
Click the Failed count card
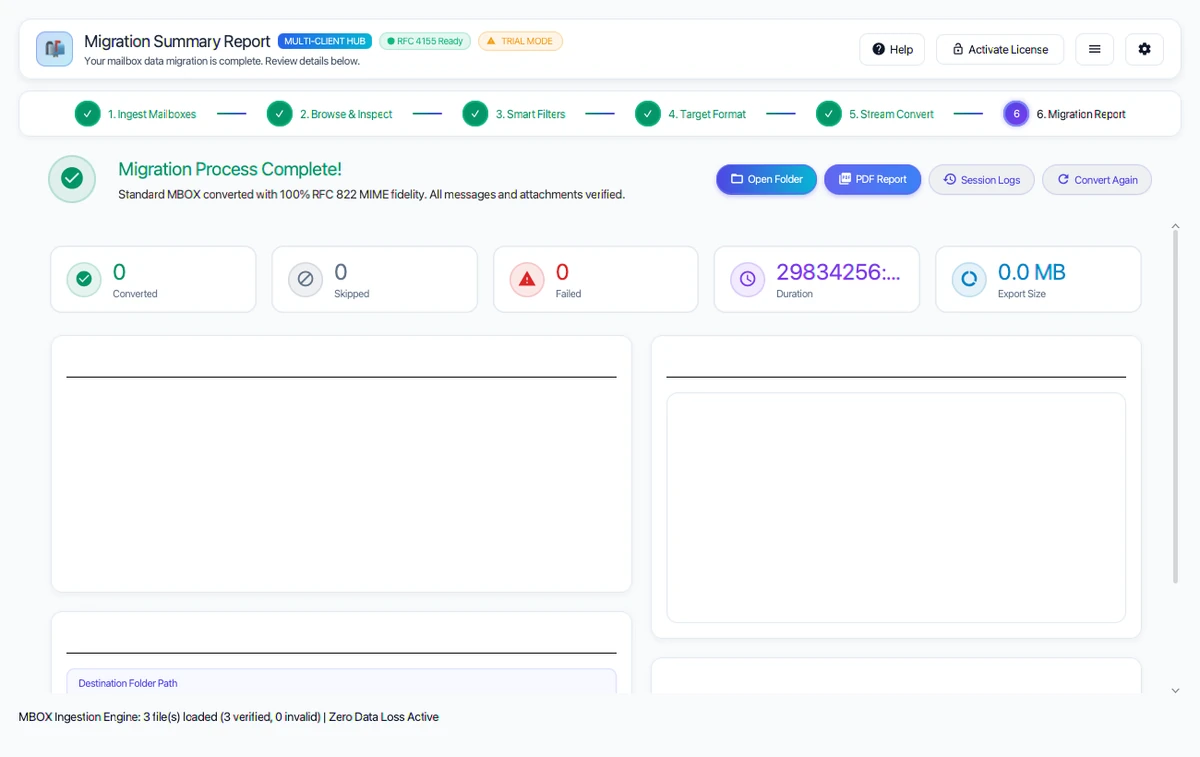point(595,279)
